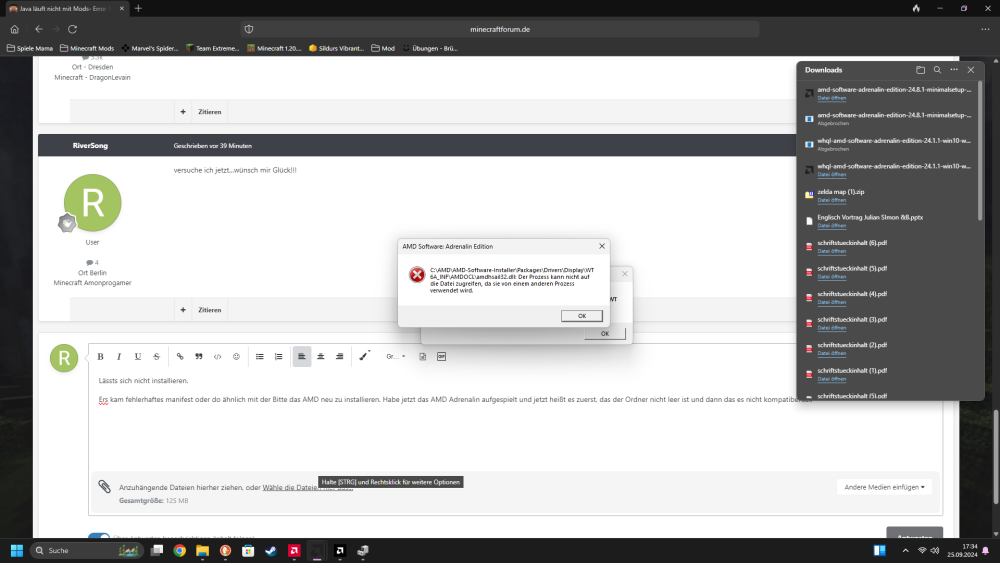The image size is (1000, 563).
Task: Click the RiverSong username in post header
Action: tap(90, 145)
